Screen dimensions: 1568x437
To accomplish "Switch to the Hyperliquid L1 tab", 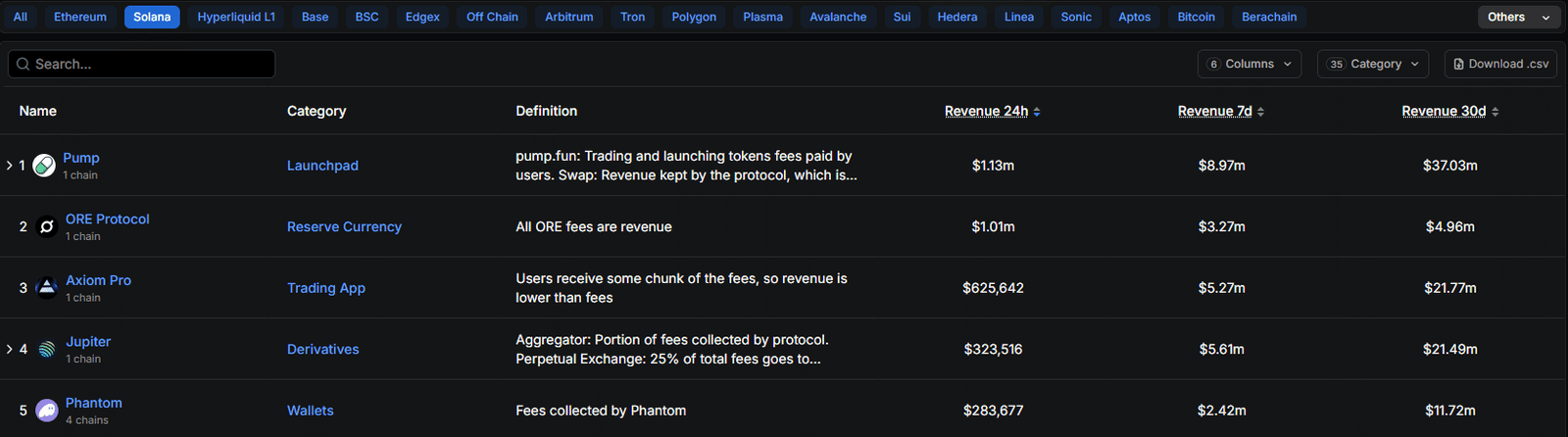I will [x=236, y=17].
